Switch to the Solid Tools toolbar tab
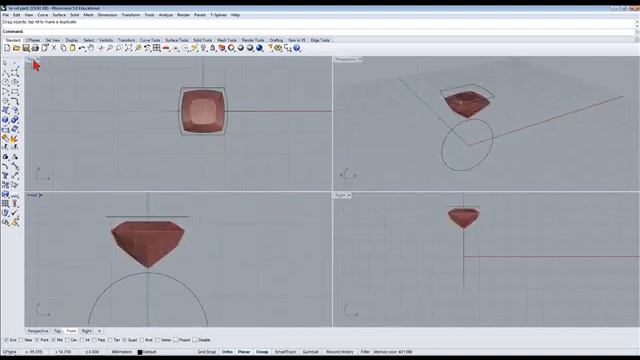The image size is (640, 360). click(x=202, y=40)
